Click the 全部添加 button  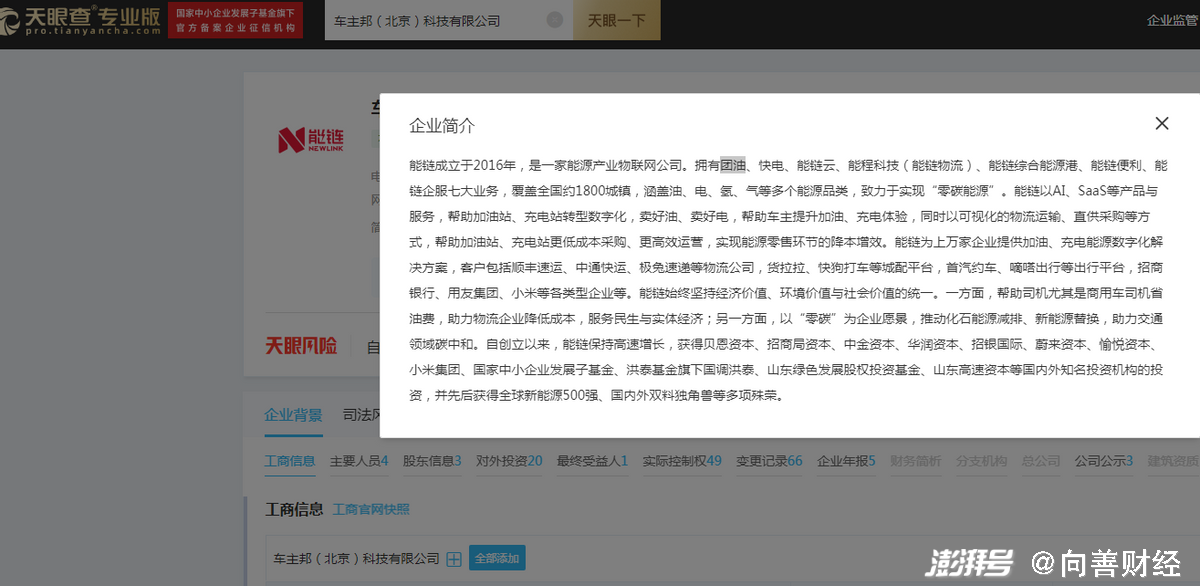coord(497,558)
